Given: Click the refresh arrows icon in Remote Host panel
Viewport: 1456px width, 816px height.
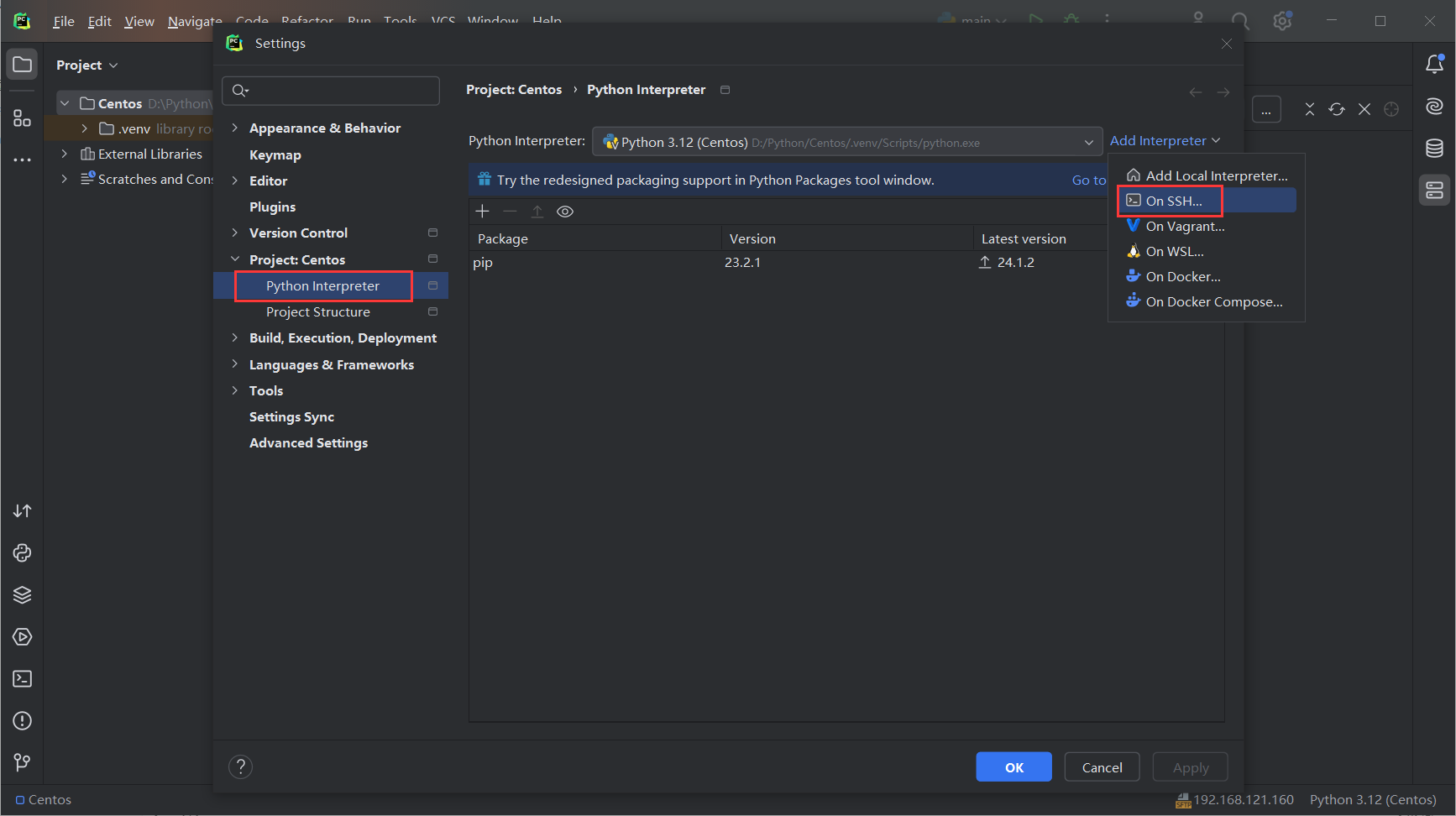Looking at the screenshot, I should click(1337, 110).
